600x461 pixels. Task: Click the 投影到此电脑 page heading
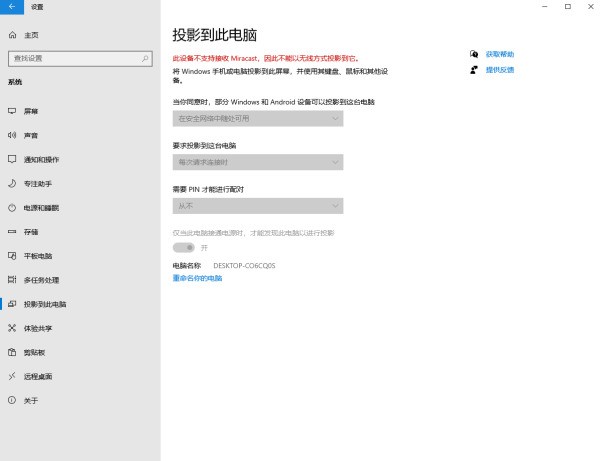[x=214, y=35]
